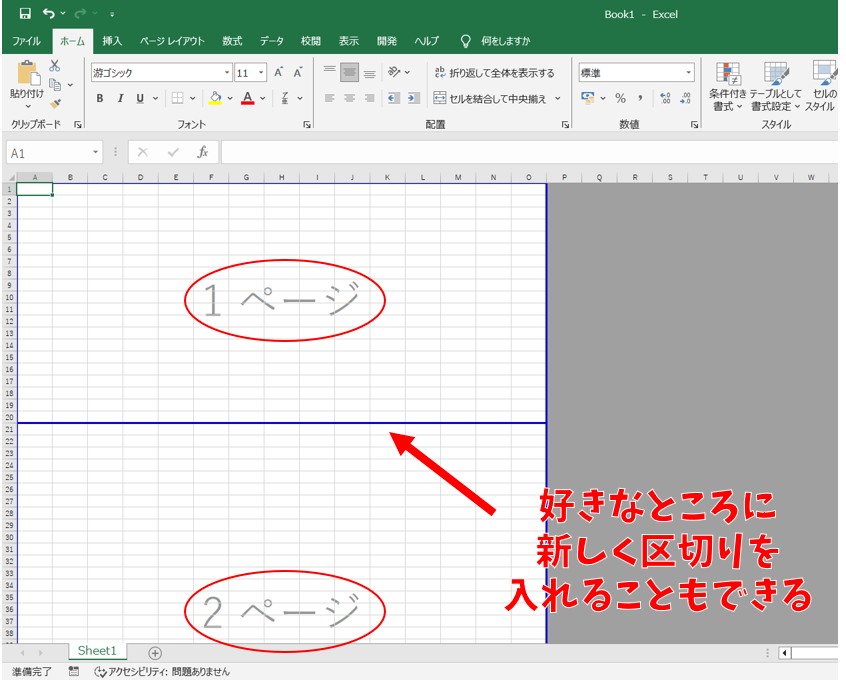Open the 標準 number format dropdown
Screen dimensions: 846x684
[688, 71]
